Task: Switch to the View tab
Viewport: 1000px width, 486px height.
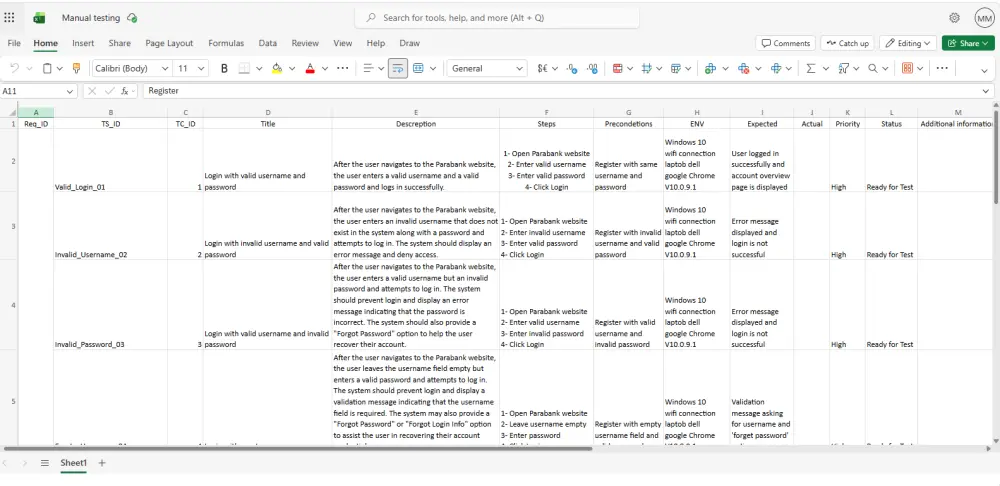Action: [x=342, y=43]
